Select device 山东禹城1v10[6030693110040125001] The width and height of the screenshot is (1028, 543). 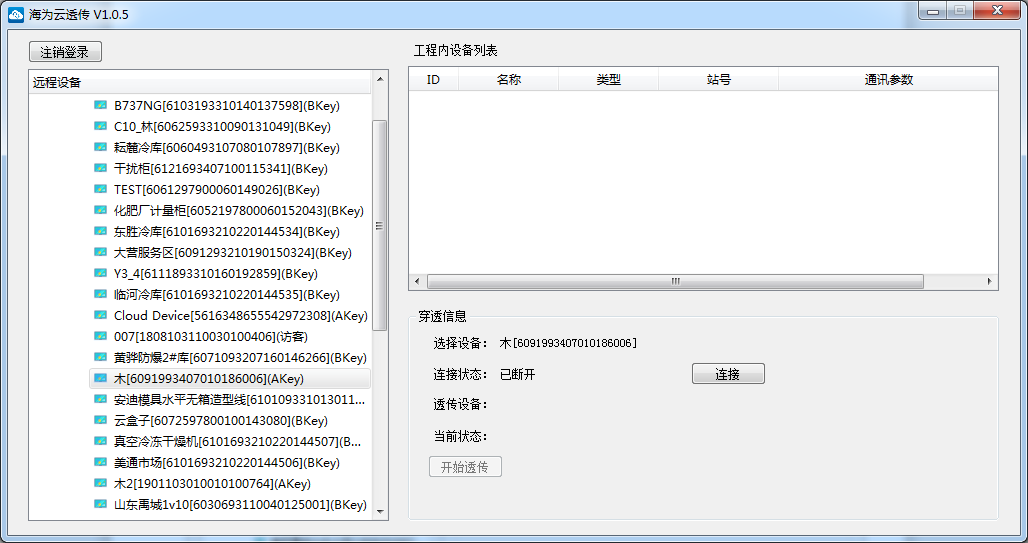point(240,504)
